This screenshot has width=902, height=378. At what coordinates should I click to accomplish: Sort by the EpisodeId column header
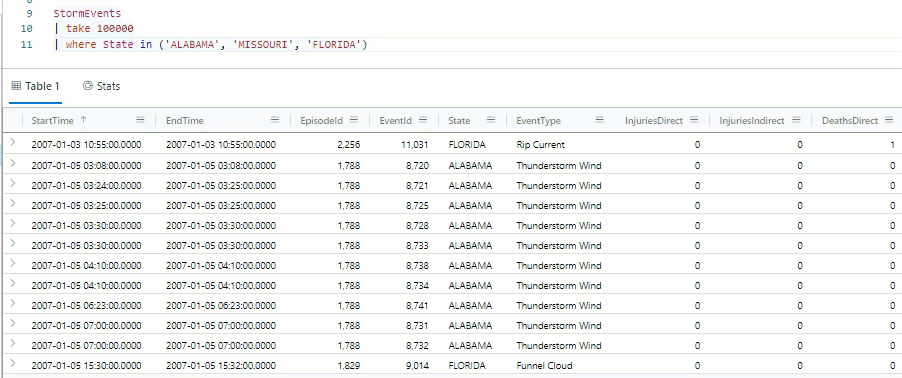click(322, 121)
